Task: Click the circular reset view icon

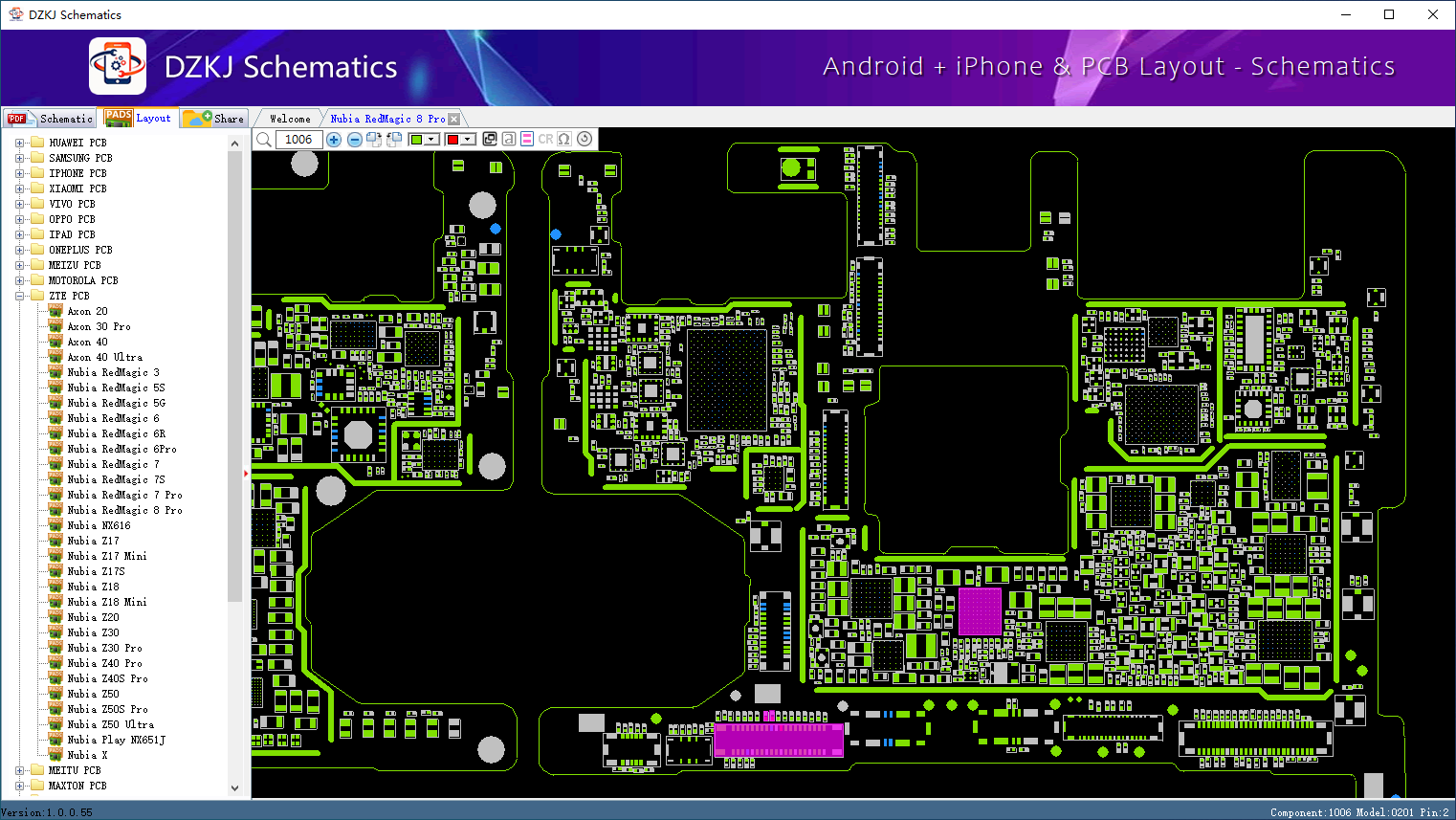Action: pyautogui.click(x=585, y=139)
